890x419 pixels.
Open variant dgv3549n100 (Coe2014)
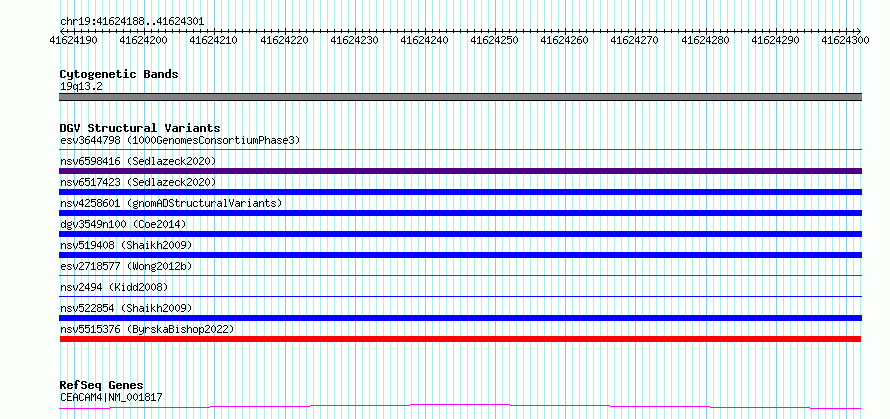pyautogui.click(x=123, y=224)
